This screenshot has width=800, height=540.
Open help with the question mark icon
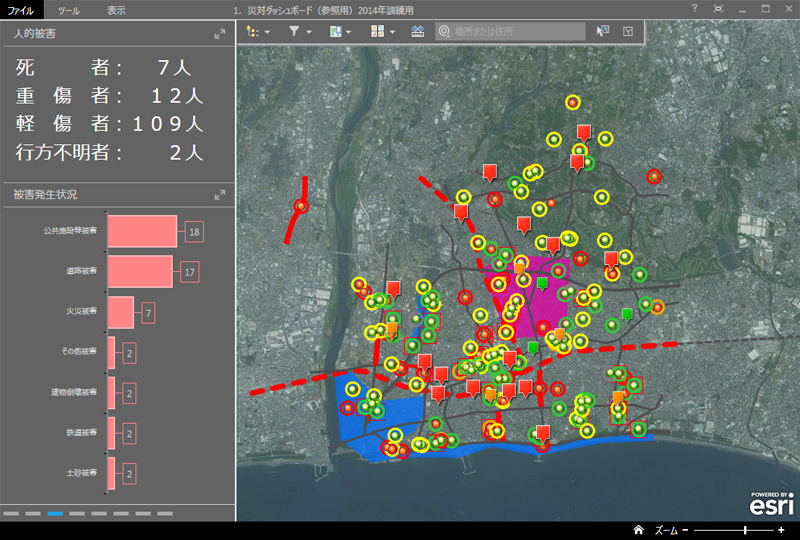[694, 8]
